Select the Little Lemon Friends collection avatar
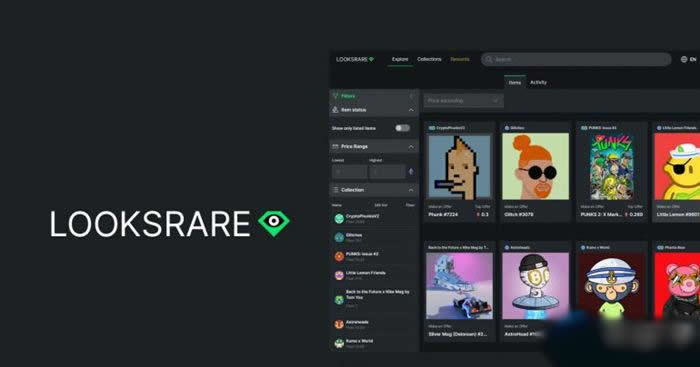The width and height of the screenshot is (700, 367). pos(339,275)
